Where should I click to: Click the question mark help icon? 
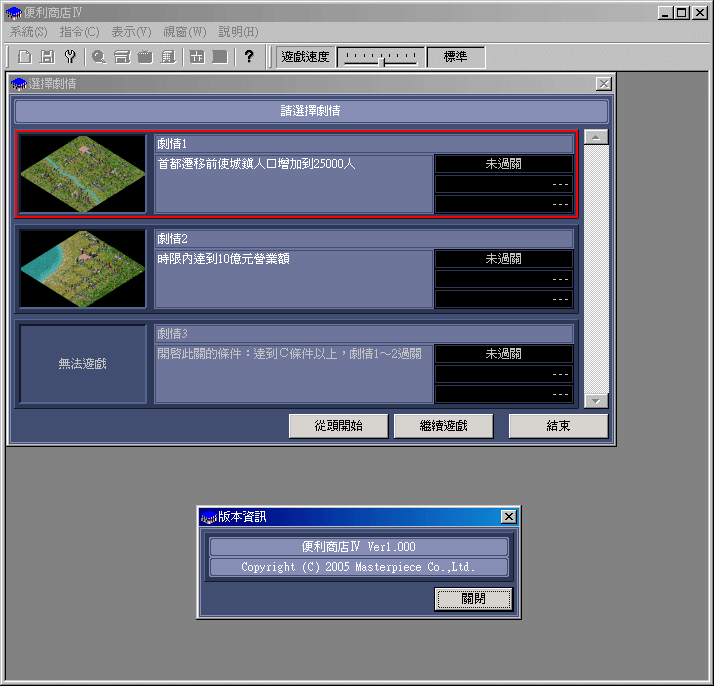(x=249, y=57)
